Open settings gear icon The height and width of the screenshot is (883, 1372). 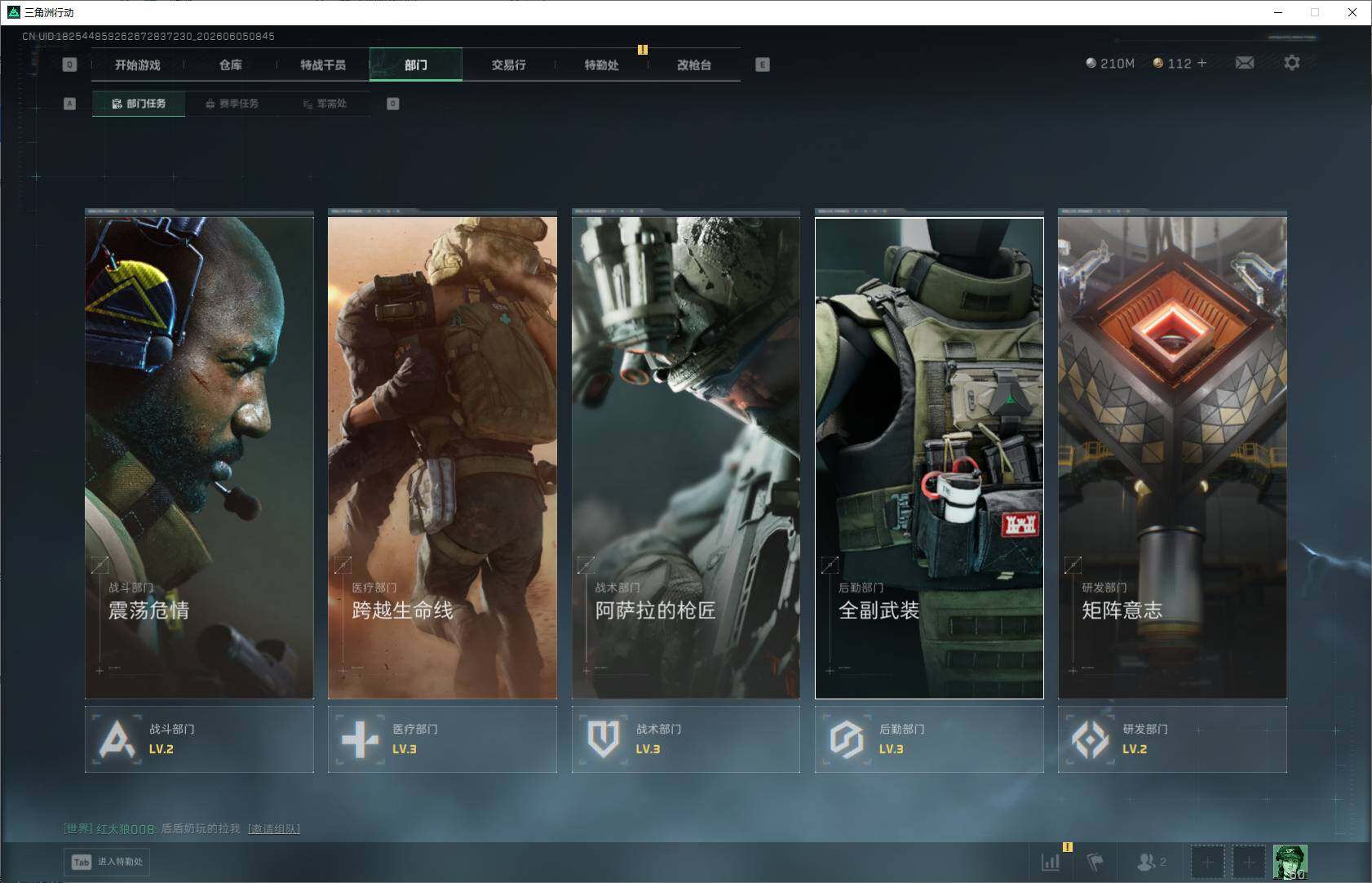[x=1292, y=63]
